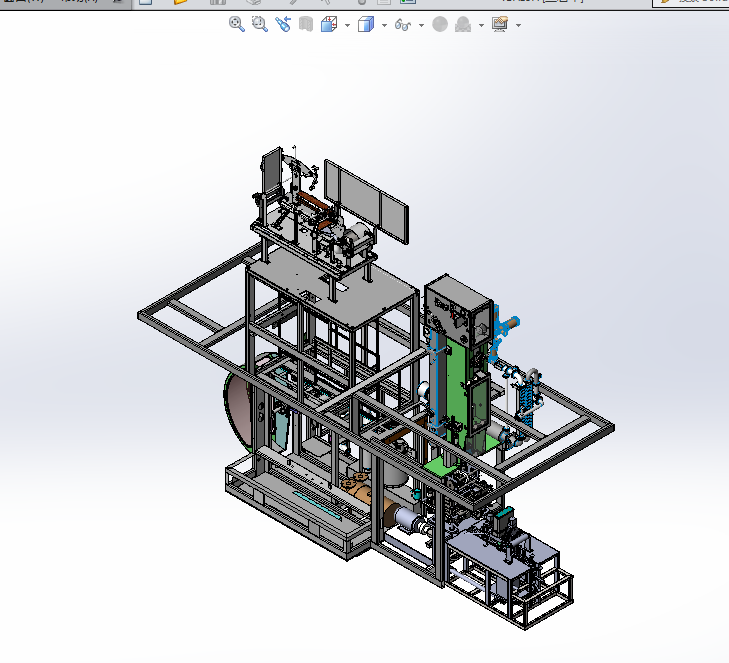
Task: Expand the Apply Scene dropdown arrow
Action: click(481, 25)
